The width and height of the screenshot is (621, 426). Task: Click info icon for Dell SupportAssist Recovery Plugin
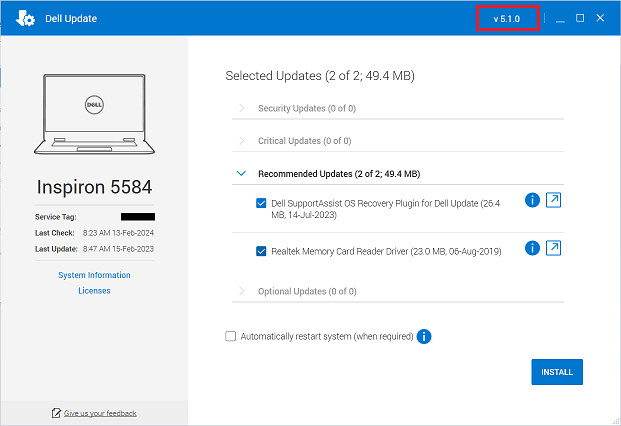point(532,201)
